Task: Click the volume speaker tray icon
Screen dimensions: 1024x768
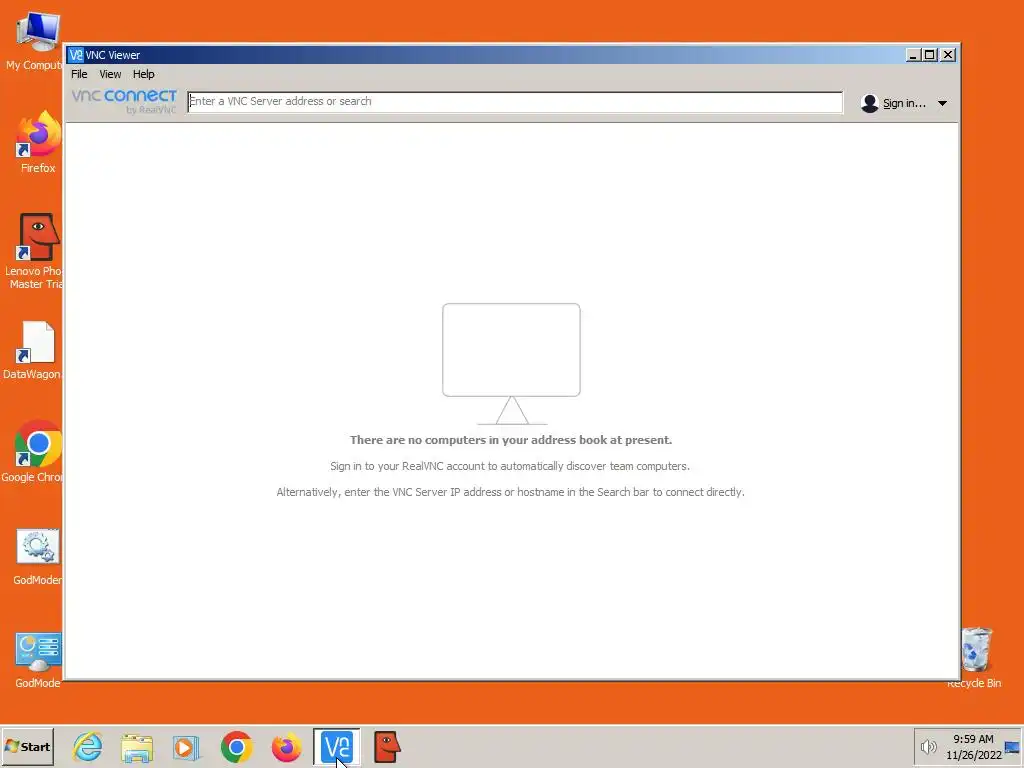Action: coord(928,746)
